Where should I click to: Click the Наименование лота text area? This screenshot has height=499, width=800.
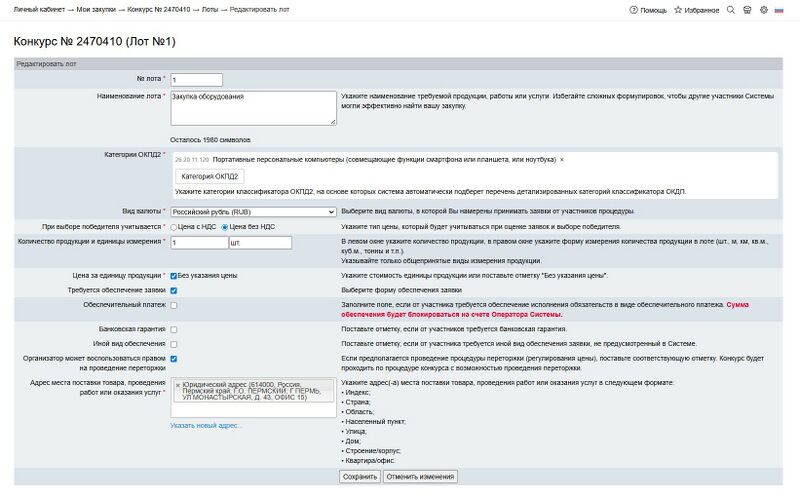pyautogui.click(x=253, y=108)
